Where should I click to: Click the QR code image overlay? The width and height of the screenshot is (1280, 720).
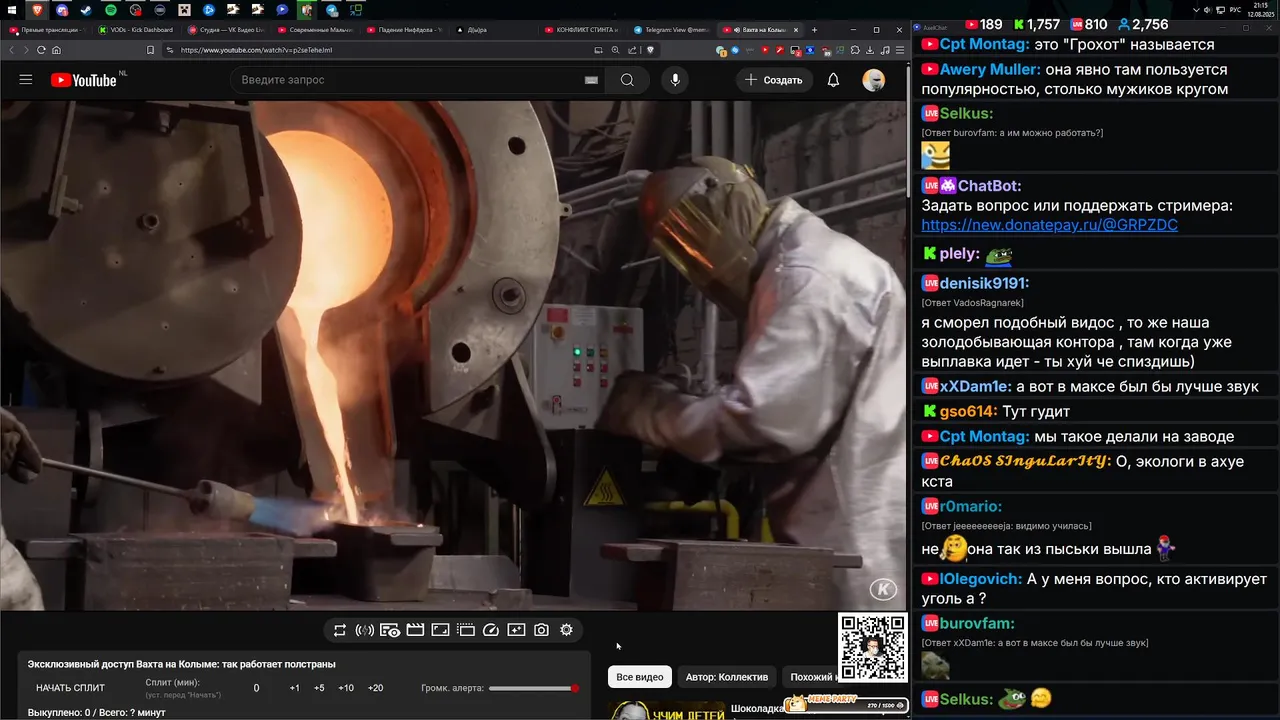tap(872, 646)
